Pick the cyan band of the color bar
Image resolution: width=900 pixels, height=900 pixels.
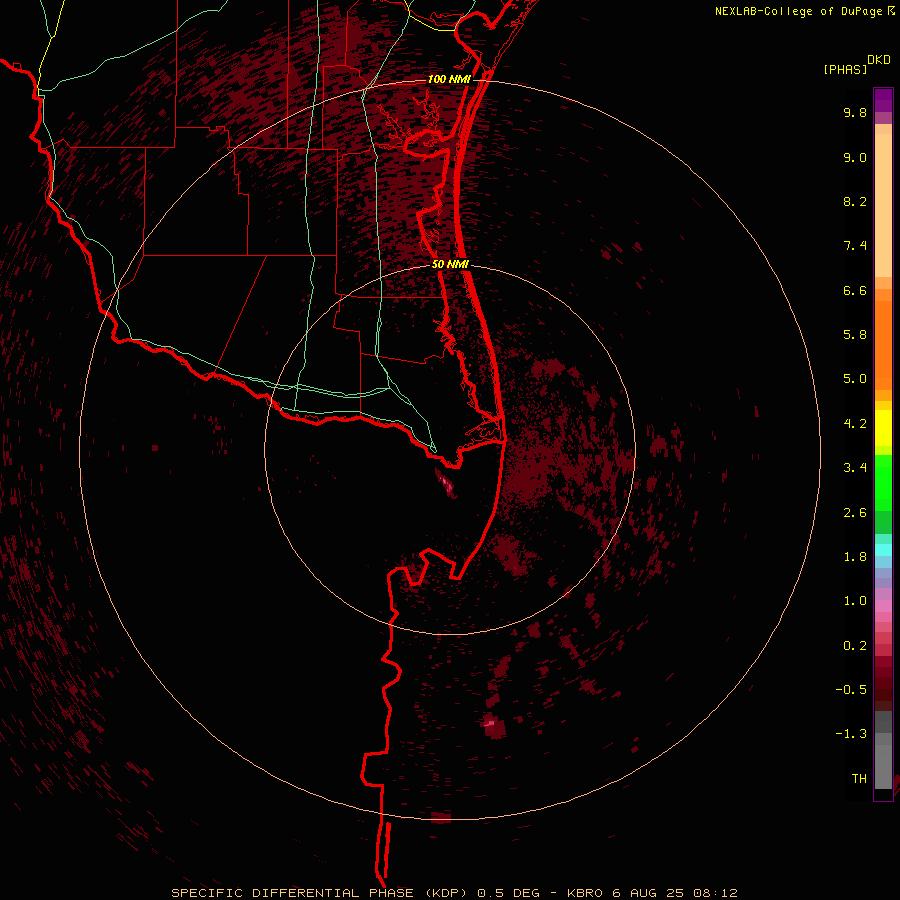883,549
